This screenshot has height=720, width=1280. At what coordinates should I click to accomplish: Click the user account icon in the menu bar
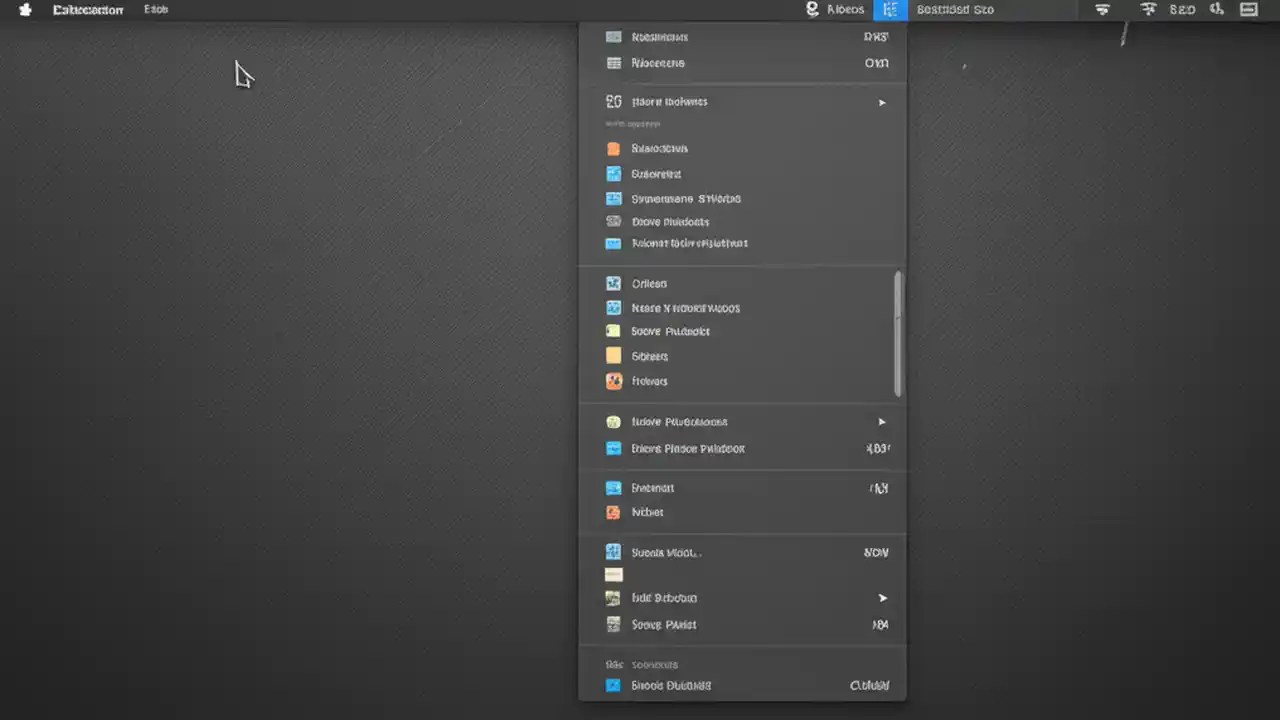pos(812,9)
